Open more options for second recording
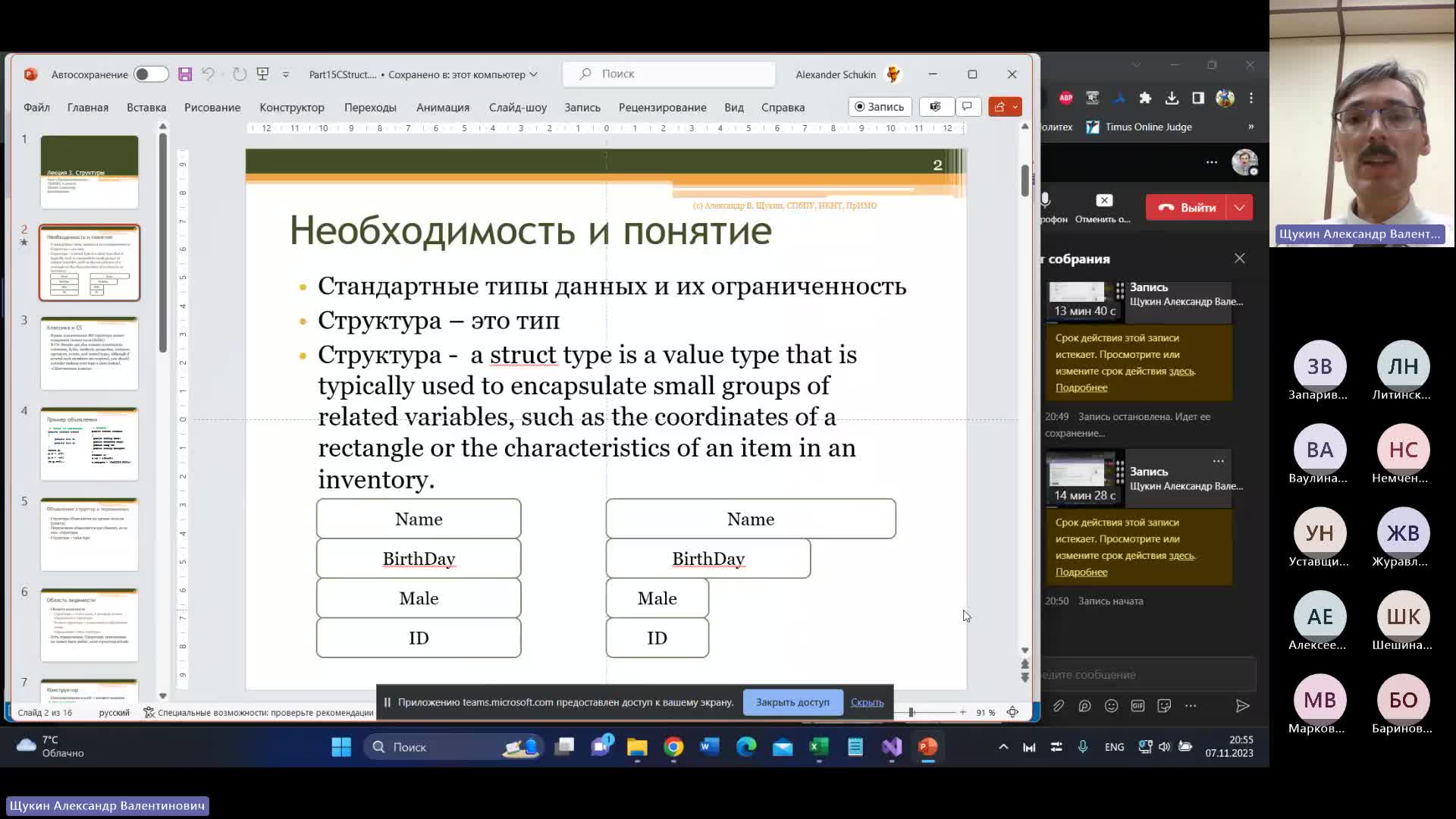 1219,461
